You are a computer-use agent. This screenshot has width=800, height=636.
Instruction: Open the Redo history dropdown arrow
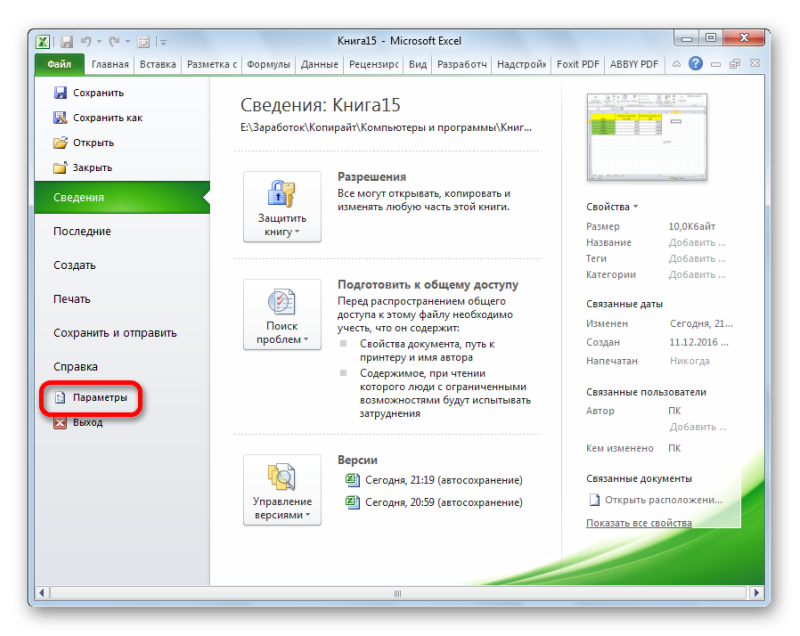[128, 42]
